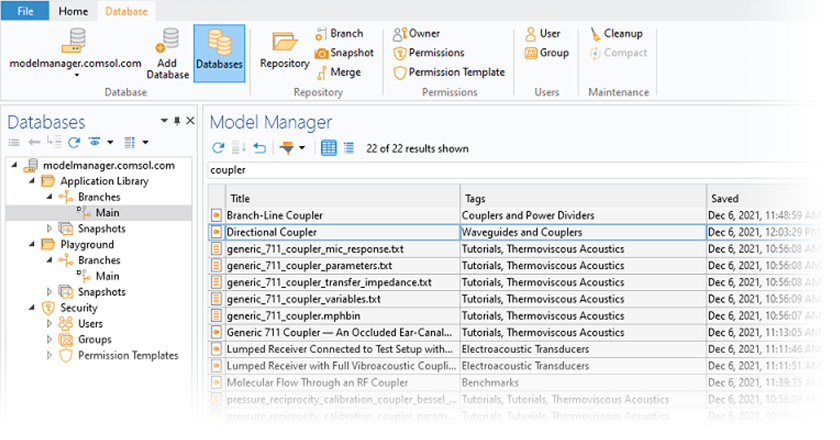Image resolution: width=840 pixels, height=440 pixels.
Task: Expand the Users node under Security
Action: (50, 324)
